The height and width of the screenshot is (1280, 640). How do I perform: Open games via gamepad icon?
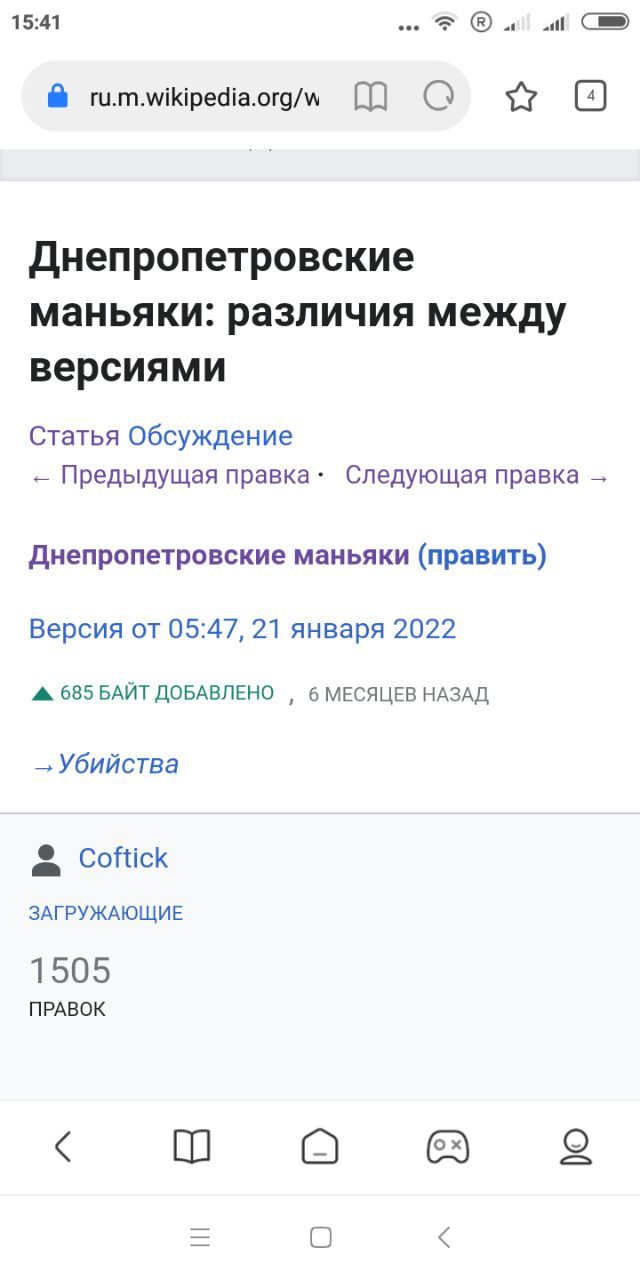click(447, 1146)
